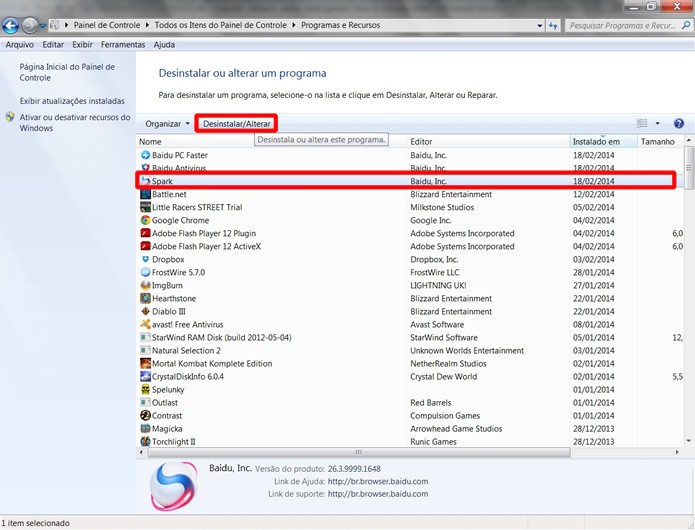This screenshot has width=695, height=530.
Task: Click the Natural Selection 2 icon
Action: pos(145,350)
